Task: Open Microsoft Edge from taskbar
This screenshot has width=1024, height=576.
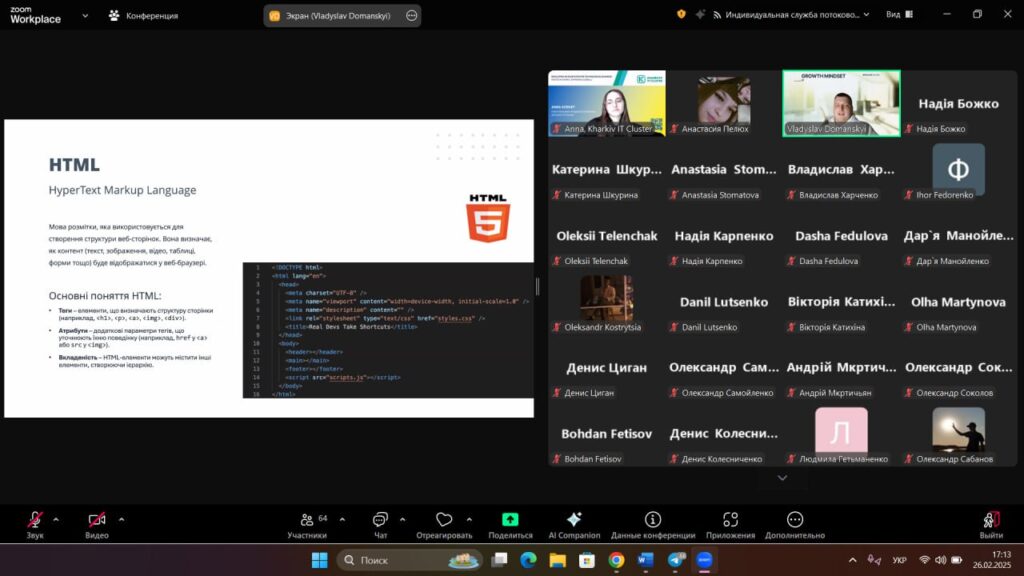Action: (x=528, y=560)
